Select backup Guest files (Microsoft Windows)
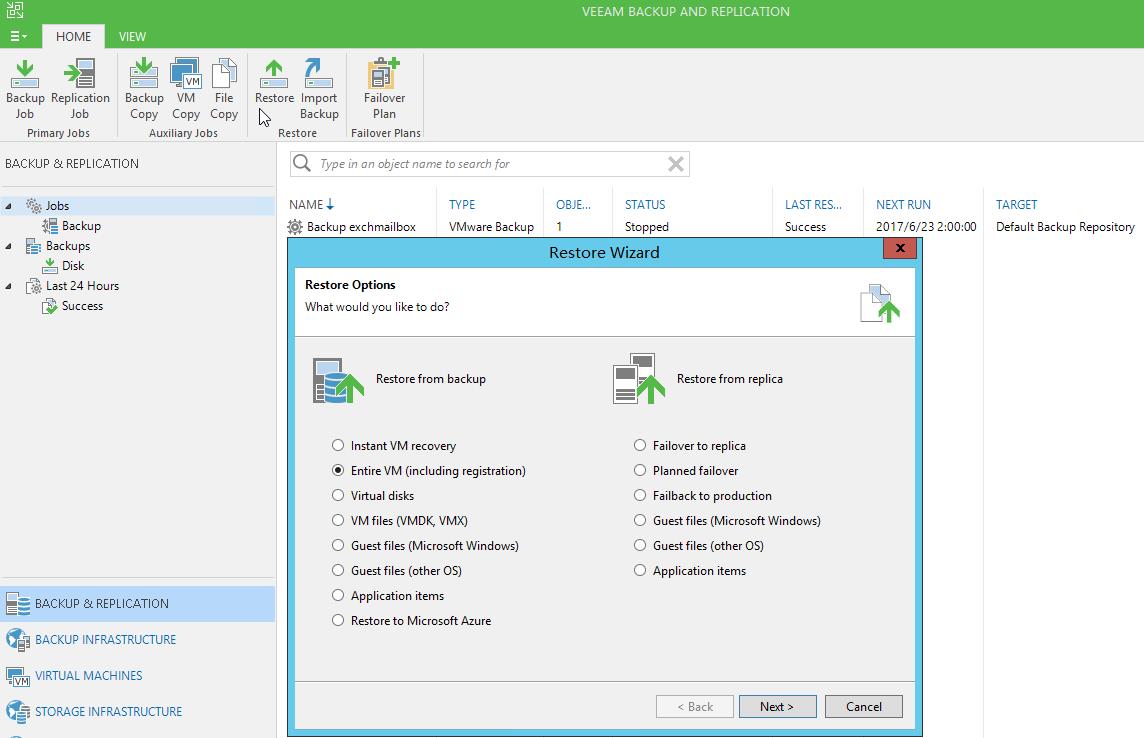1144x738 pixels. point(338,545)
